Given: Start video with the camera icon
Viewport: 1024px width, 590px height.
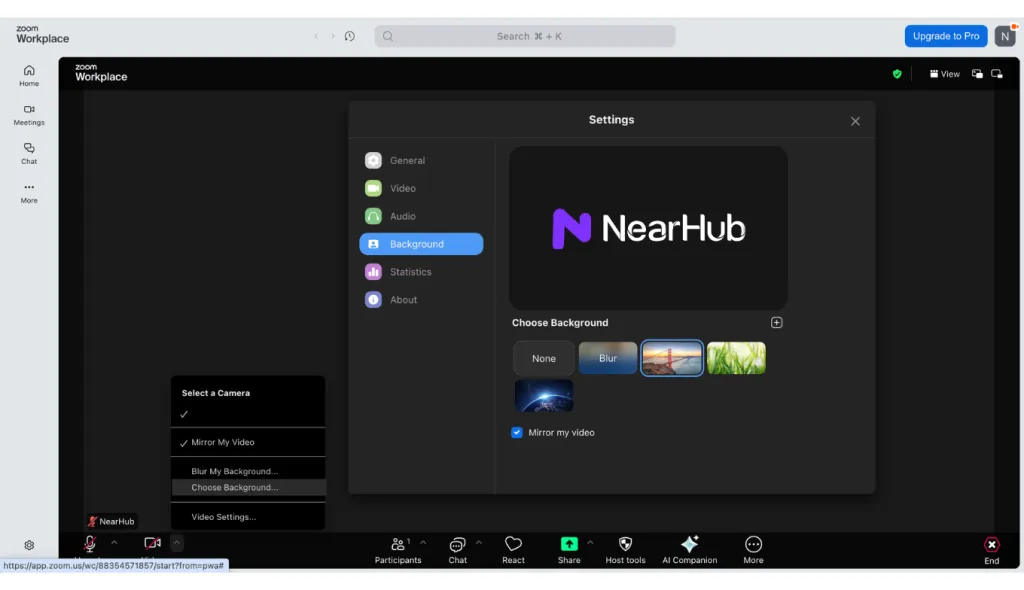Looking at the screenshot, I should click(152, 544).
